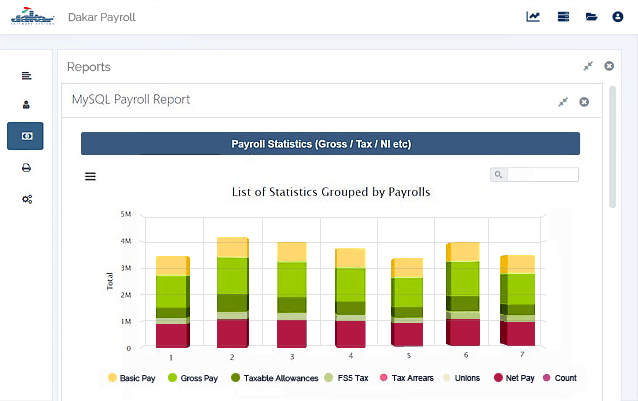
Task: Click Gross Pay segment of bar 2
Action: point(232,276)
